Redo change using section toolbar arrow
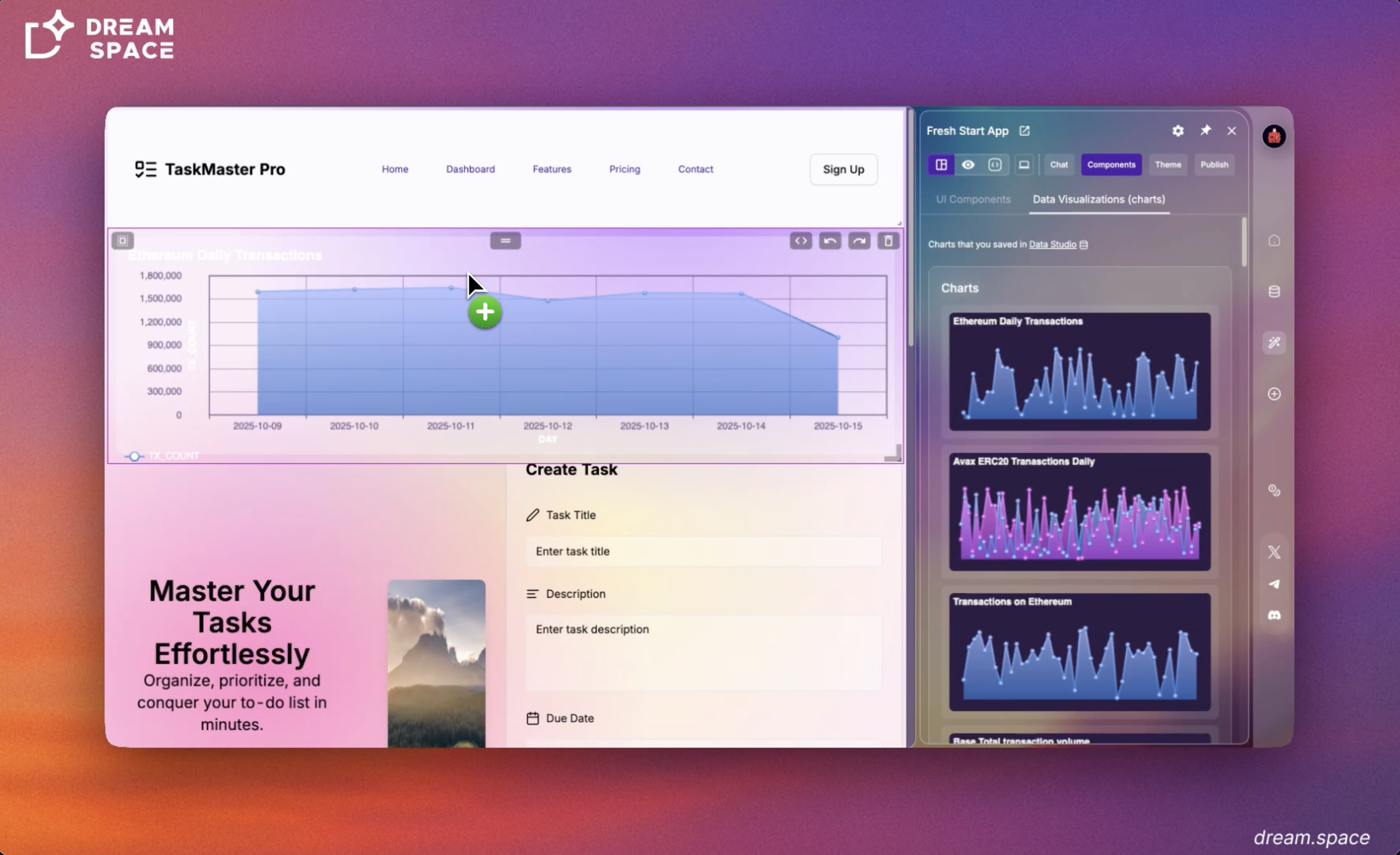 coord(859,241)
